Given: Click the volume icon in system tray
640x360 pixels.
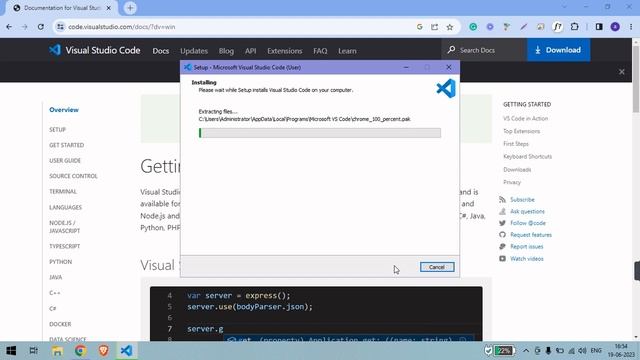Looking at the screenshot, I should pyautogui.click(x=582, y=351).
